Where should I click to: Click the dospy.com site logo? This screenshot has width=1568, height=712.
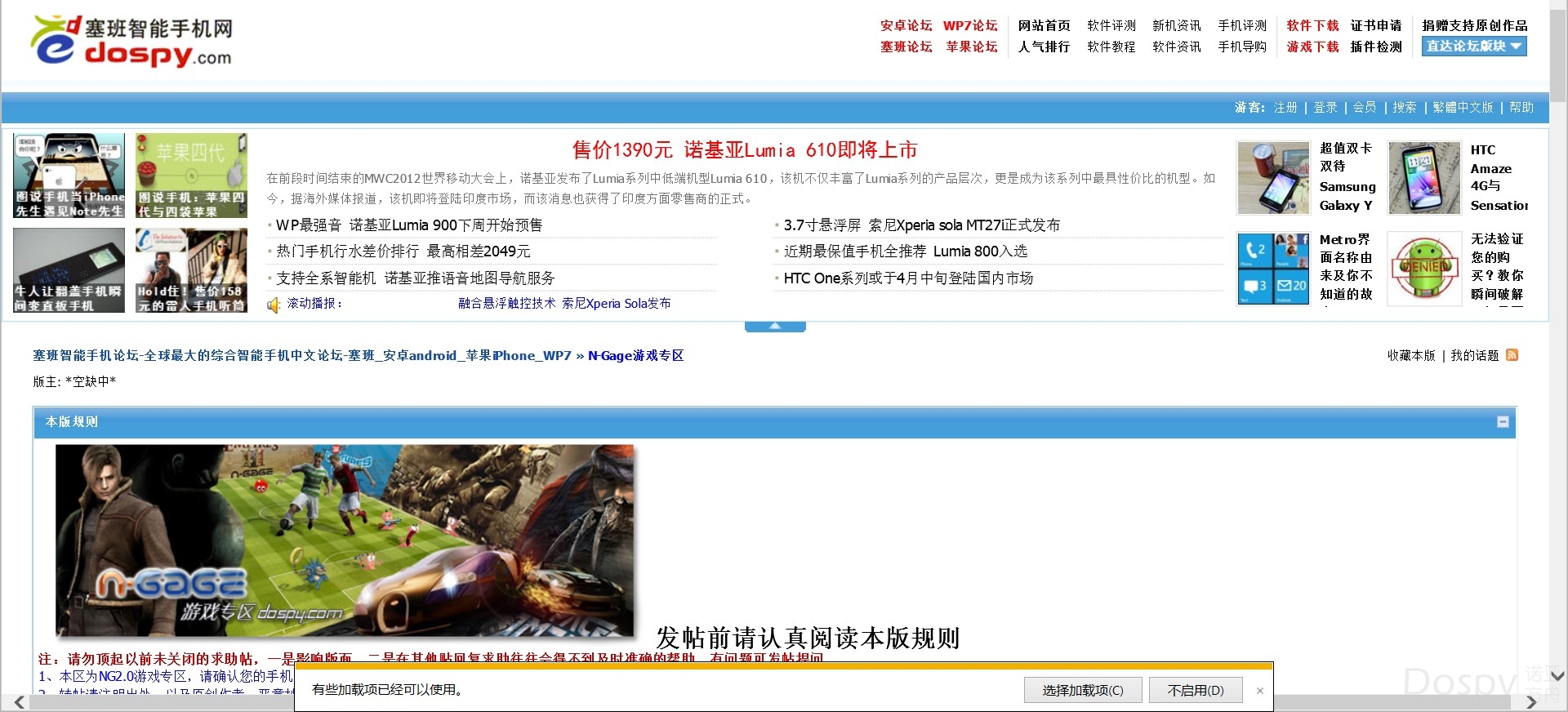tap(131, 40)
